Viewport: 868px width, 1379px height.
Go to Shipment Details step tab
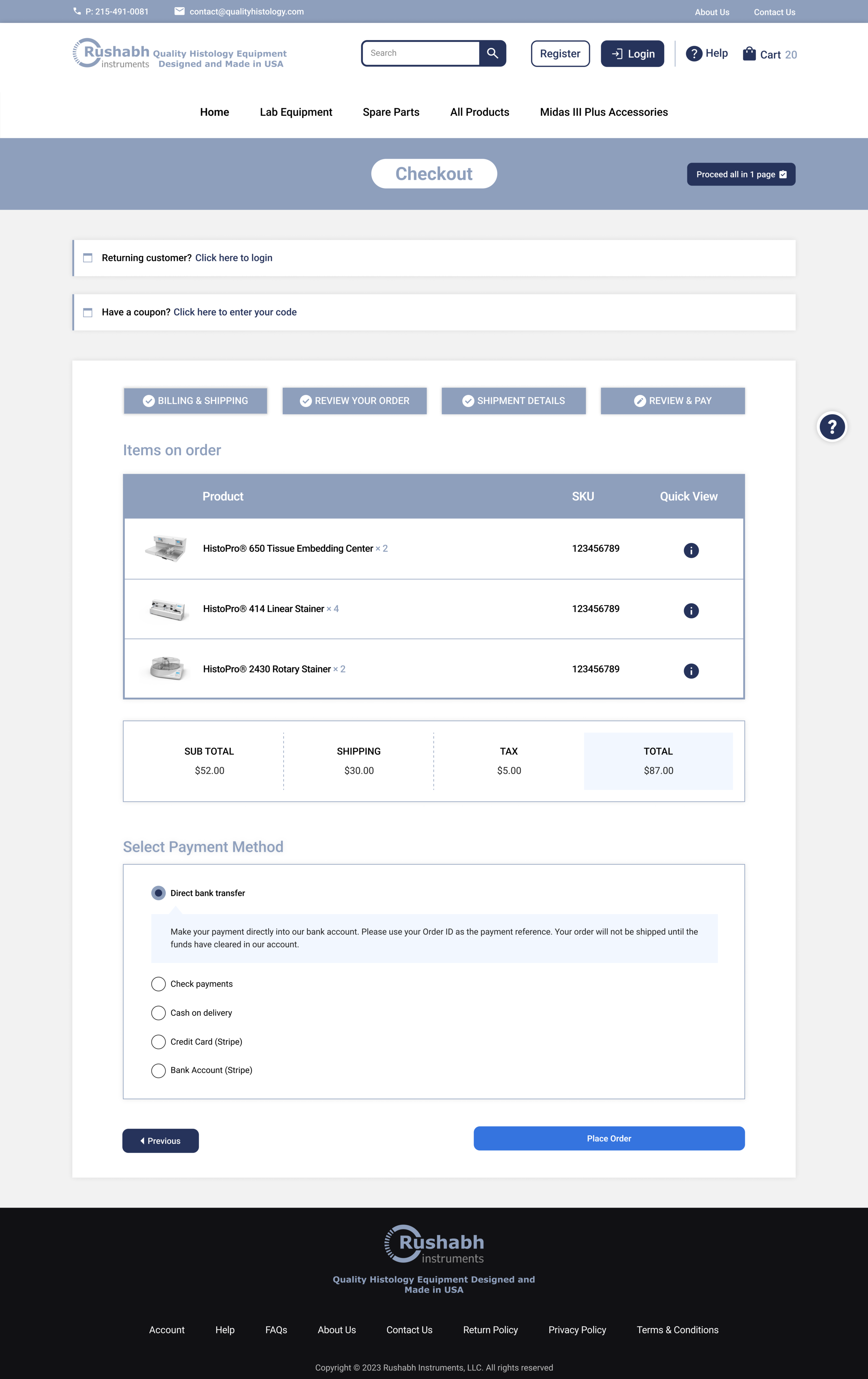pos(514,401)
